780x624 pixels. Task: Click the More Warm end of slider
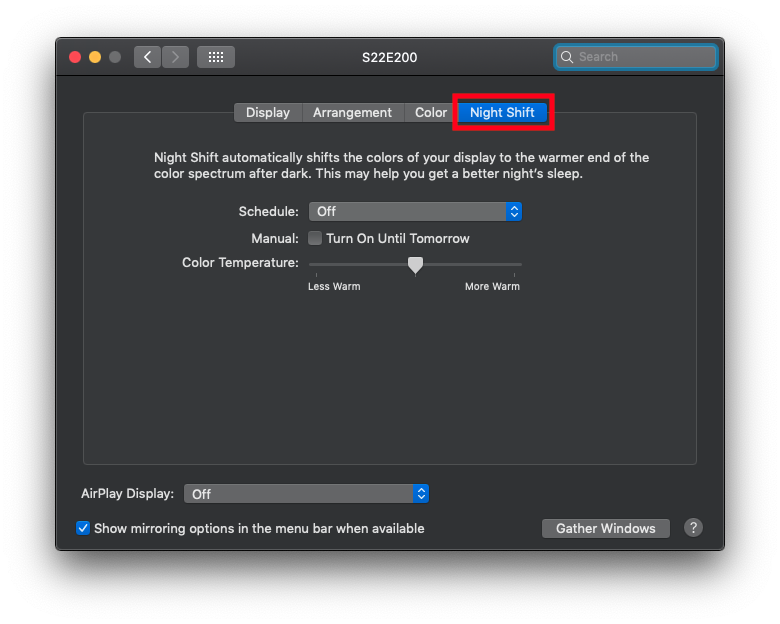pos(520,265)
